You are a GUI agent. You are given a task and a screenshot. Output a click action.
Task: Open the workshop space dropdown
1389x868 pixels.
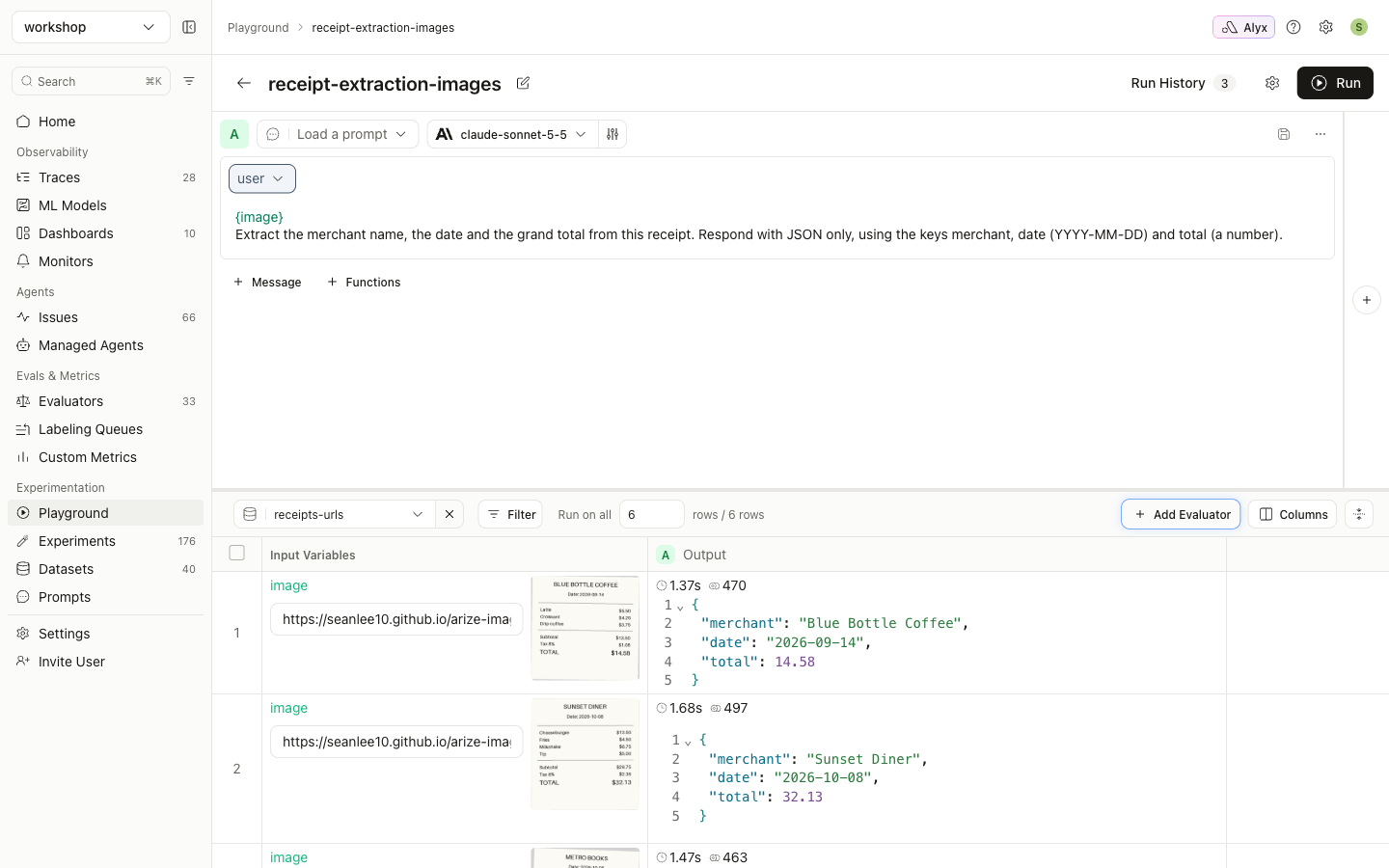[x=91, y=27]
